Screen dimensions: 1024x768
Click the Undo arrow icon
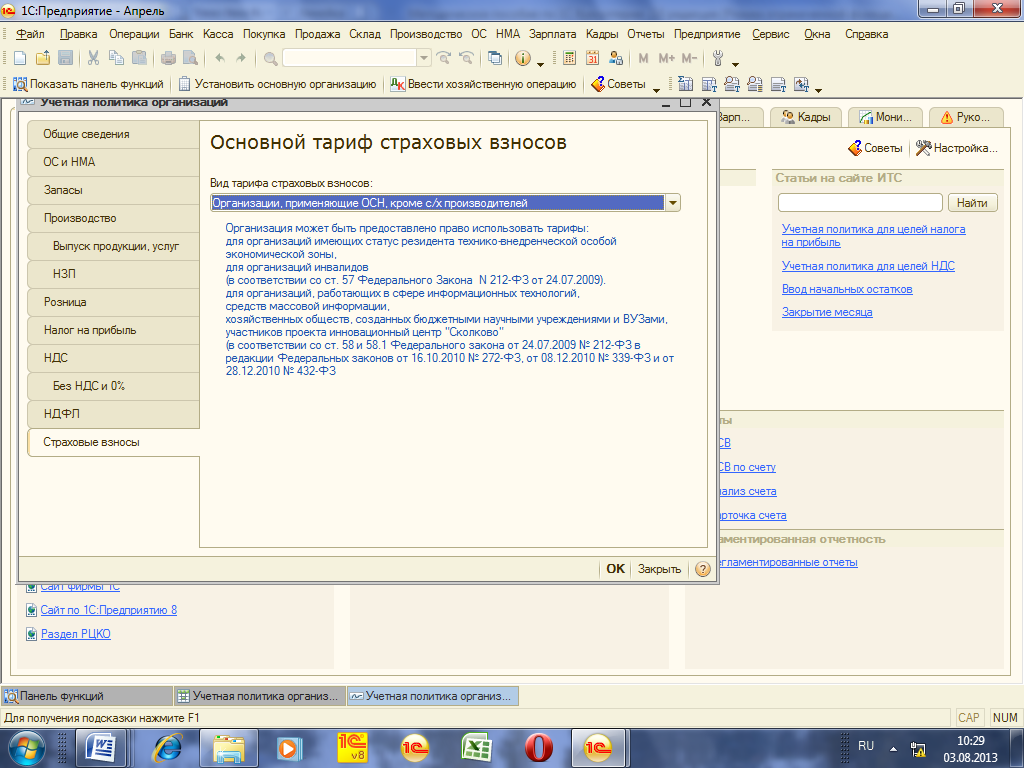[x=220, y=58]
